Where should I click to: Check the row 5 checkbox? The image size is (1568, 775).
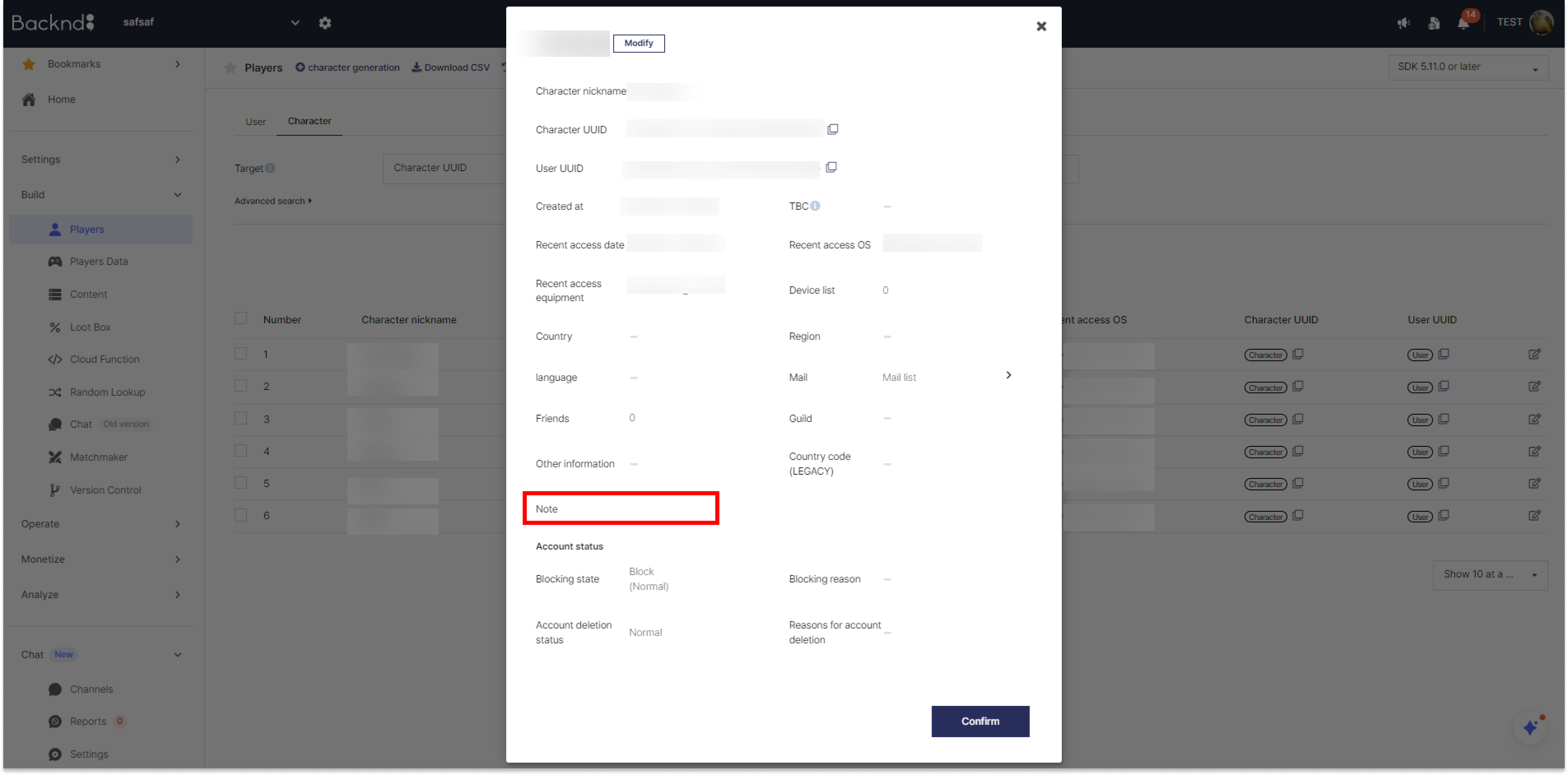pos(241,482)
